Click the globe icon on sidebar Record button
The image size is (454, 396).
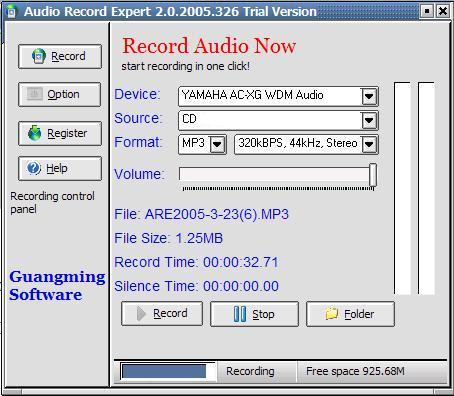39,56
